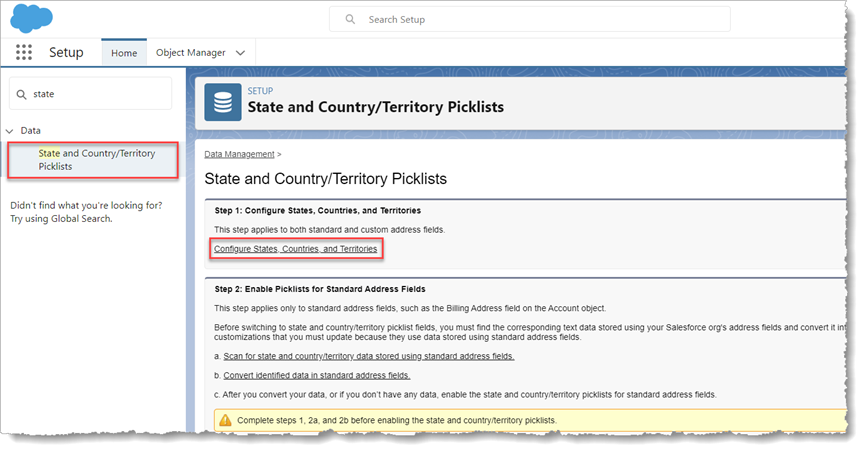Click the warning triangle icon in the yellow notice

click(225, 421)
